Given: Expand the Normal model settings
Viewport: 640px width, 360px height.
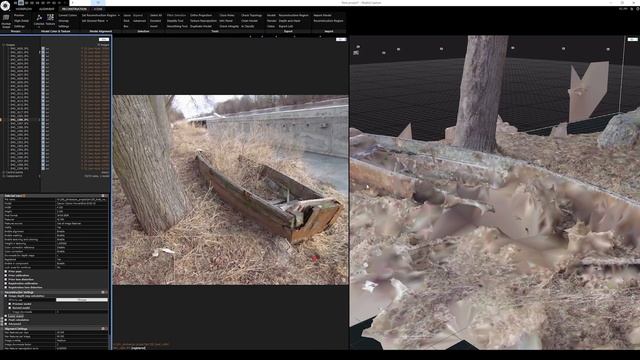Looking at the screenshot, I should (x=10, y=308).
